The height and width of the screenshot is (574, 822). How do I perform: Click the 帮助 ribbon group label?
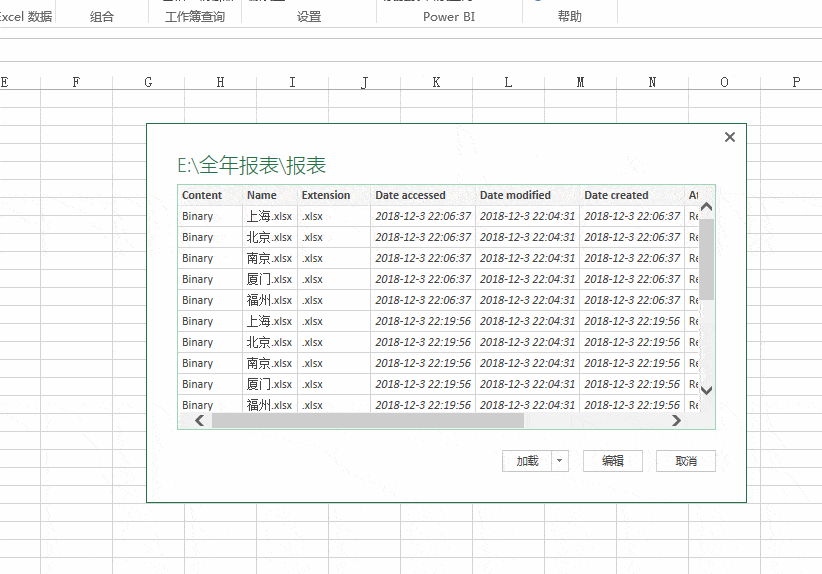tap(569, 17)
